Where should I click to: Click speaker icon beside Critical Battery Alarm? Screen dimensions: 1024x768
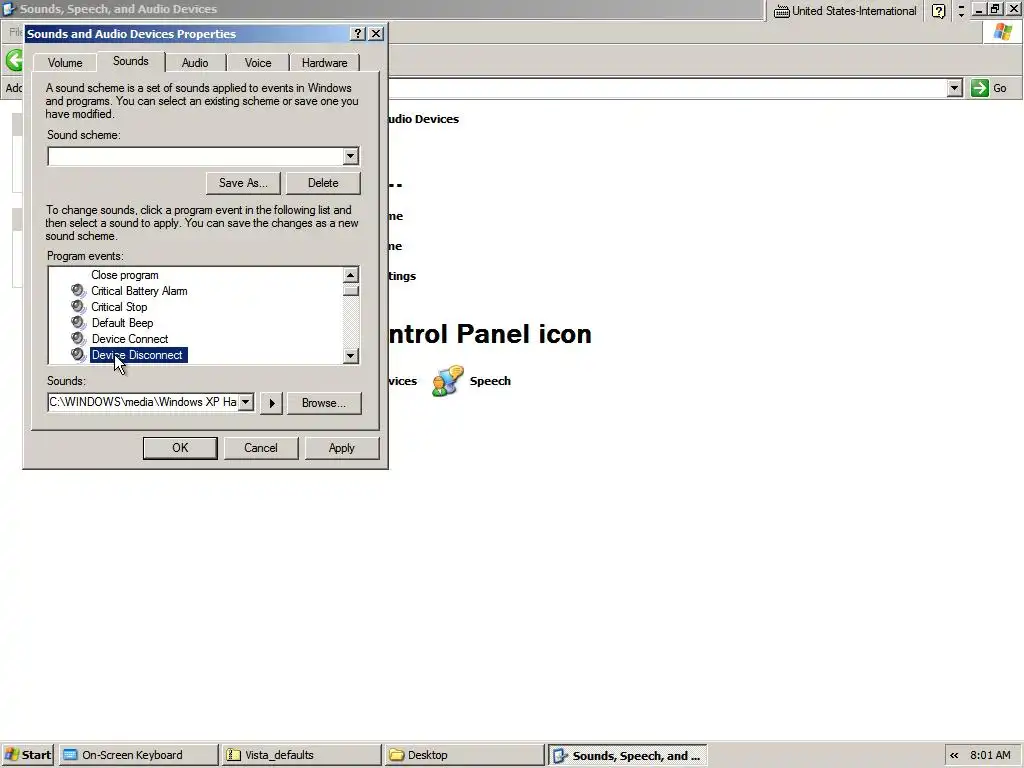(x=78, y=291)
